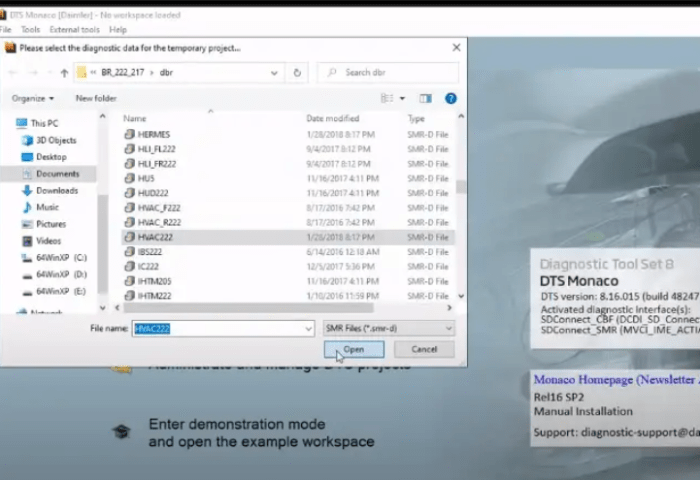The width and height of the screenshot is (700, 480).
Task: Click the 12/5/2017 date of IC222
Action: (x=340, y=267)
